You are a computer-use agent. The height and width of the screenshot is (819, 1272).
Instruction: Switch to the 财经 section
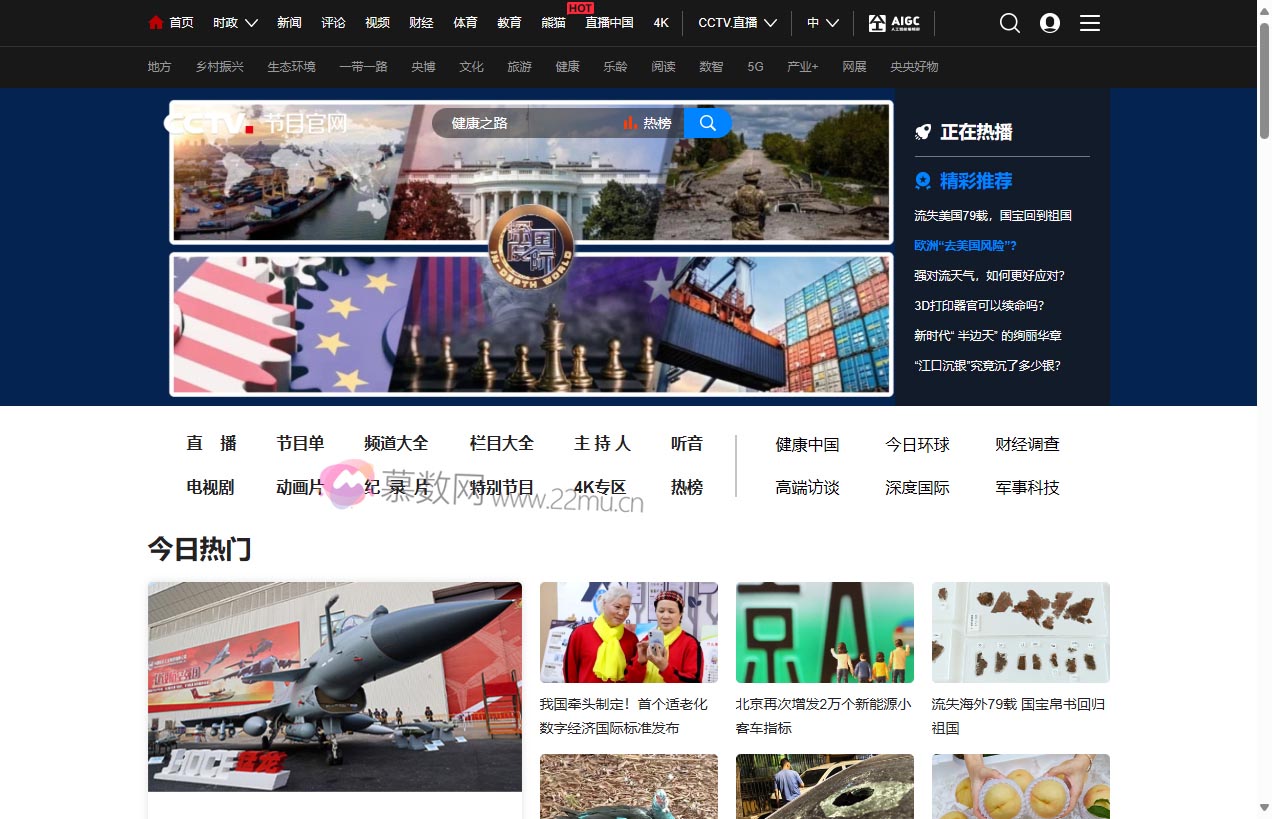click(x=421, y=22)
